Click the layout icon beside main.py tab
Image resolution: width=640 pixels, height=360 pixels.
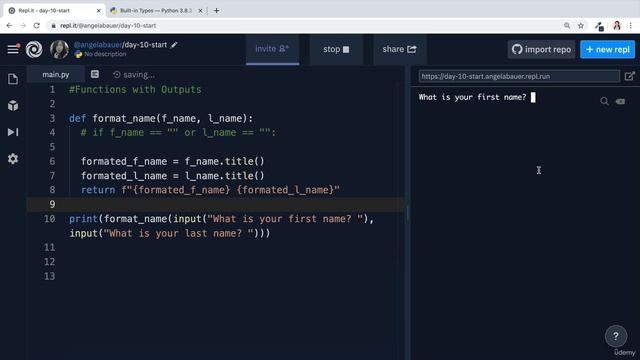(95, 74)
